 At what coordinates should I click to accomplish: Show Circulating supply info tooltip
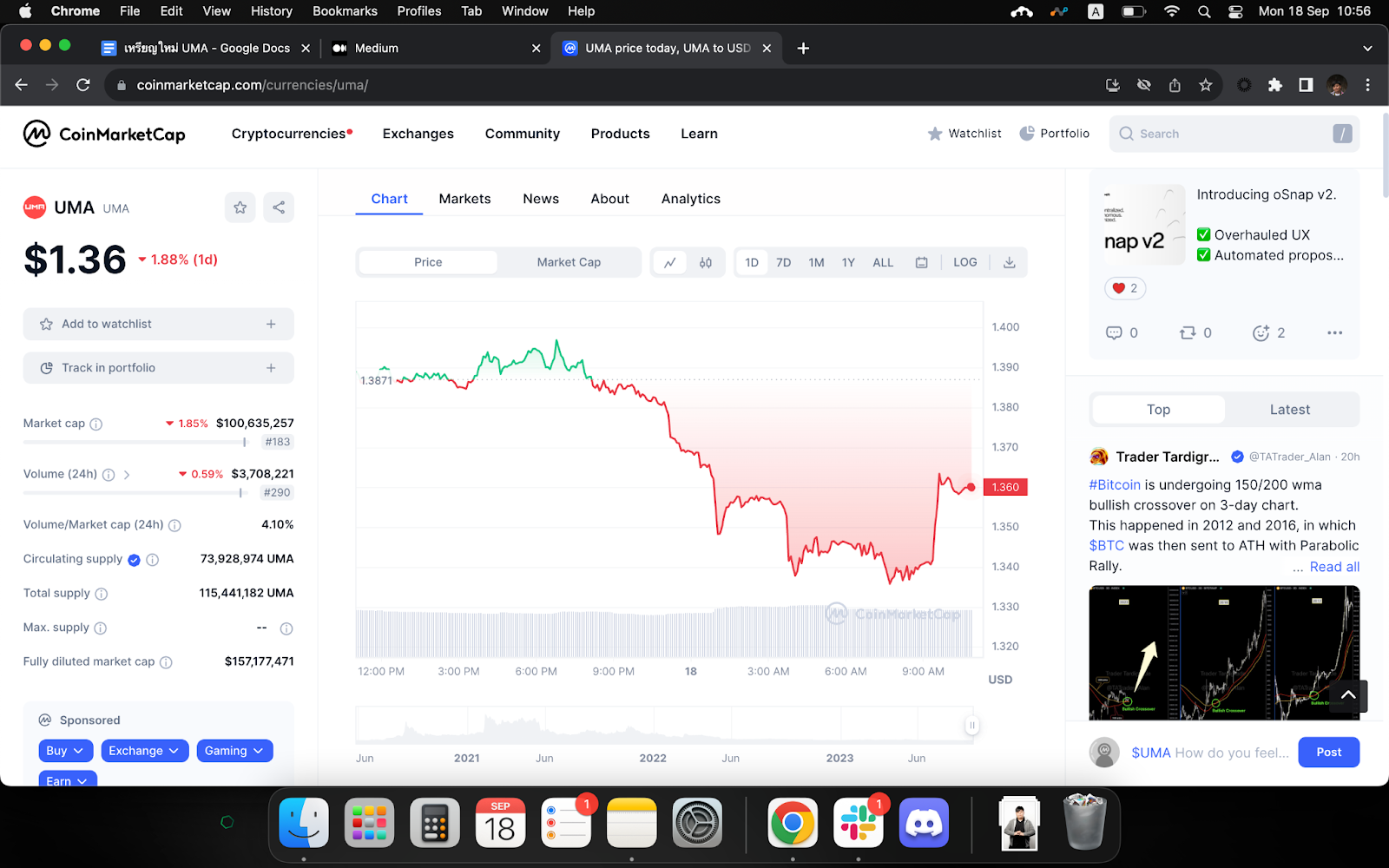point(153,560)
